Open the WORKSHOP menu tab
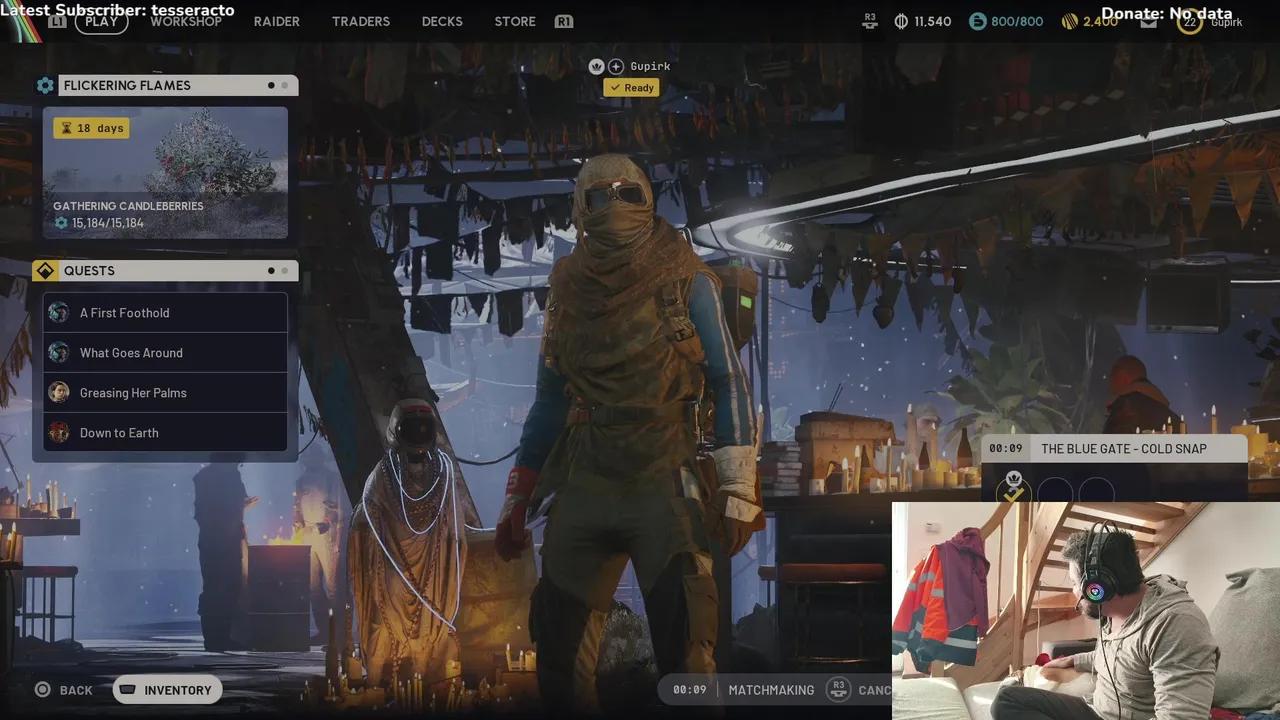The image size is (1280, 720). 186,21
